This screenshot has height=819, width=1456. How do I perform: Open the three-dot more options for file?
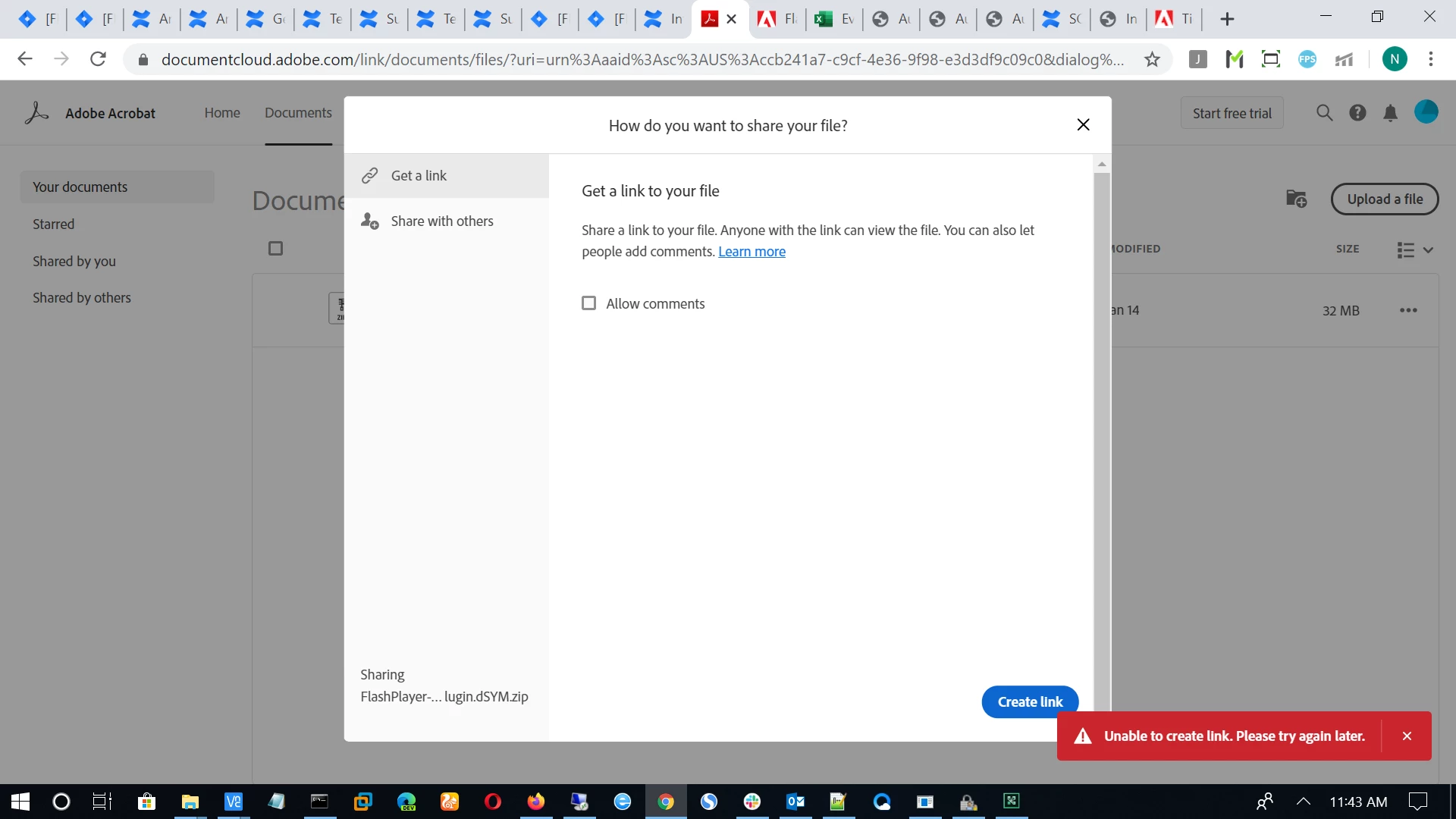pos(1408,310)
